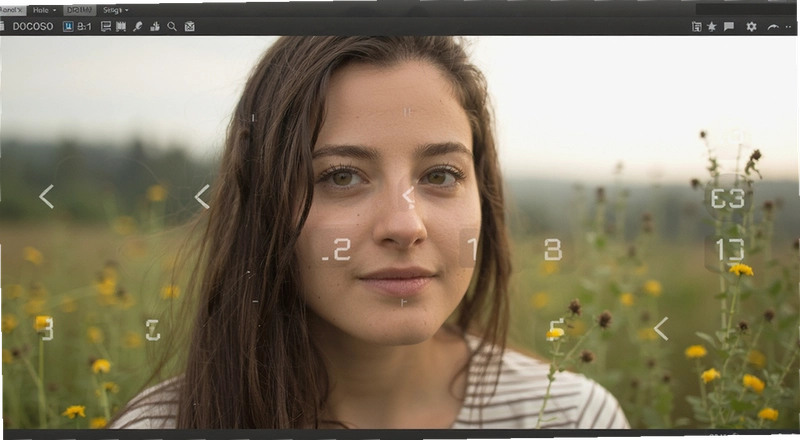Switch to the highlighted DRIMV tab

click(79, 10)
